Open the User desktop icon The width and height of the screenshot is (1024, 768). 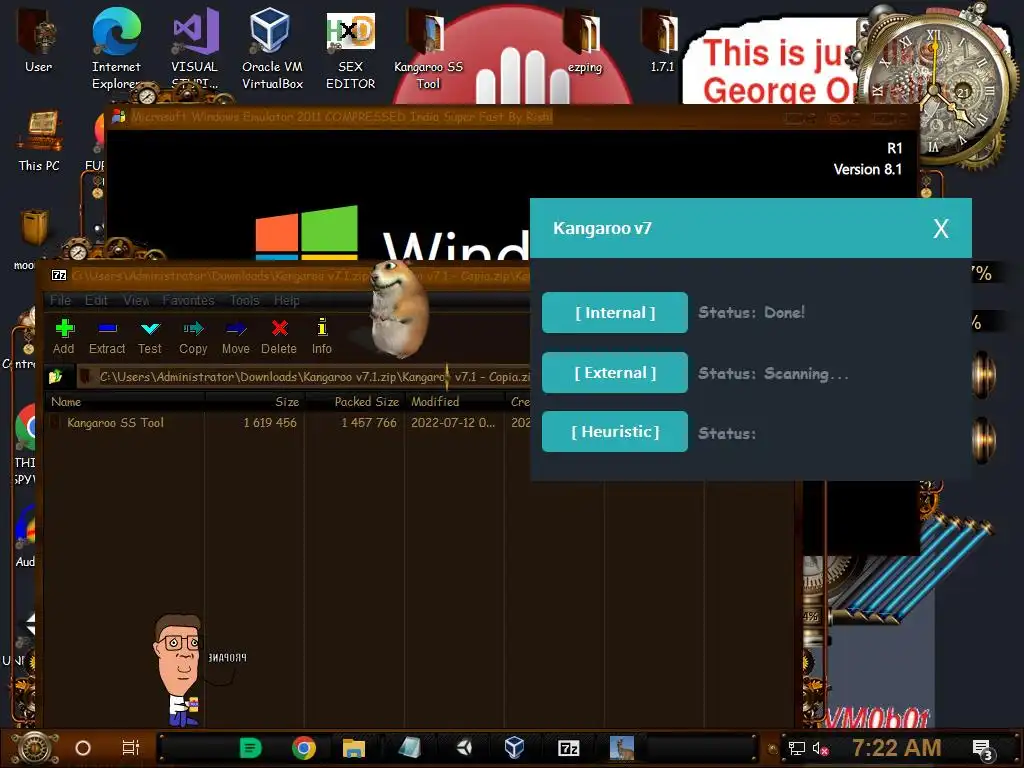39,40
